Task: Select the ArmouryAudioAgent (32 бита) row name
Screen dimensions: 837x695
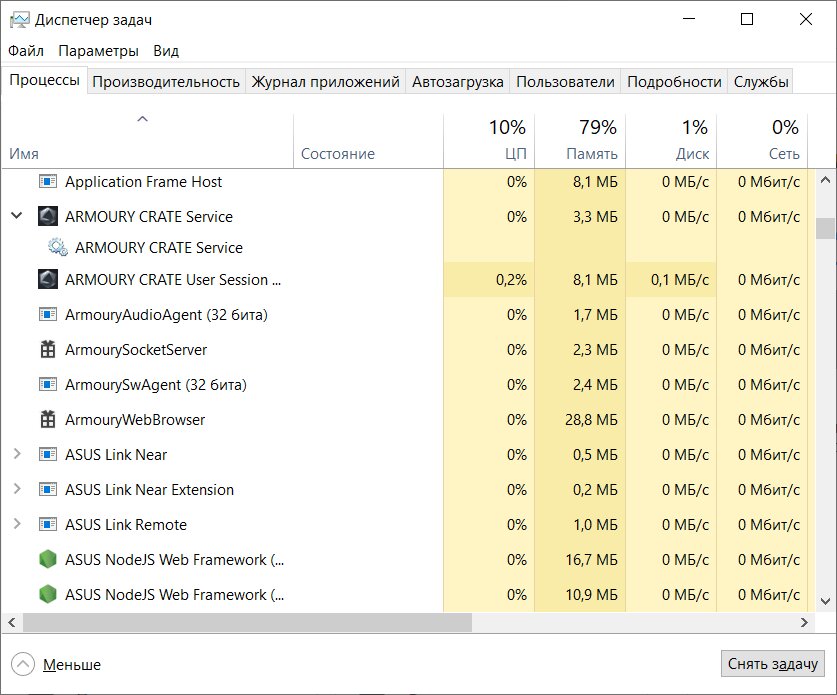Action: point(166,315)
